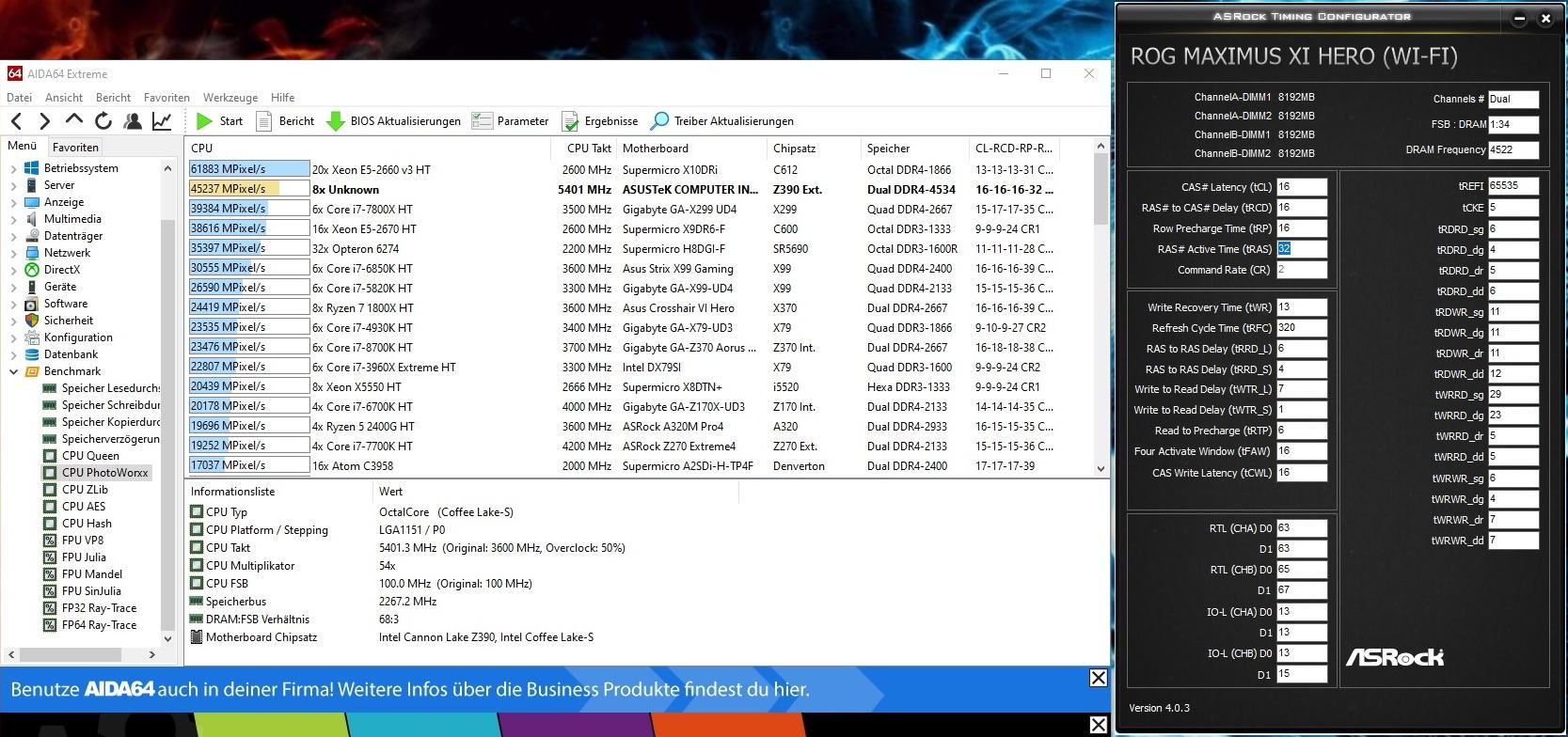Click the Refresh Cycle Time tRFC field
This screenshot has height=737, width=1568.
(x=1302, y=328)
